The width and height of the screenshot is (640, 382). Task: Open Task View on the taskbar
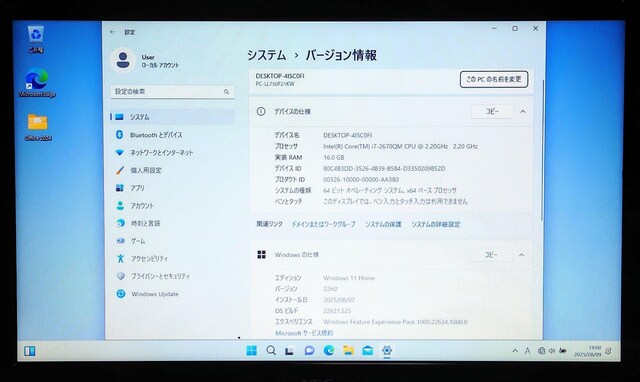(x=290, y=351)
